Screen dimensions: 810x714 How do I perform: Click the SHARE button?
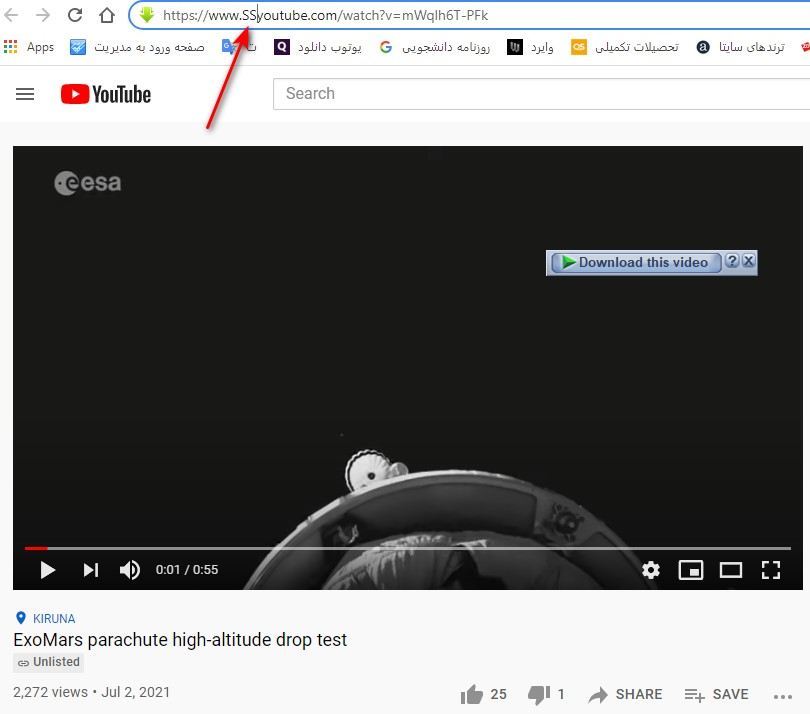pyautogui.click(x=625, y=694)
